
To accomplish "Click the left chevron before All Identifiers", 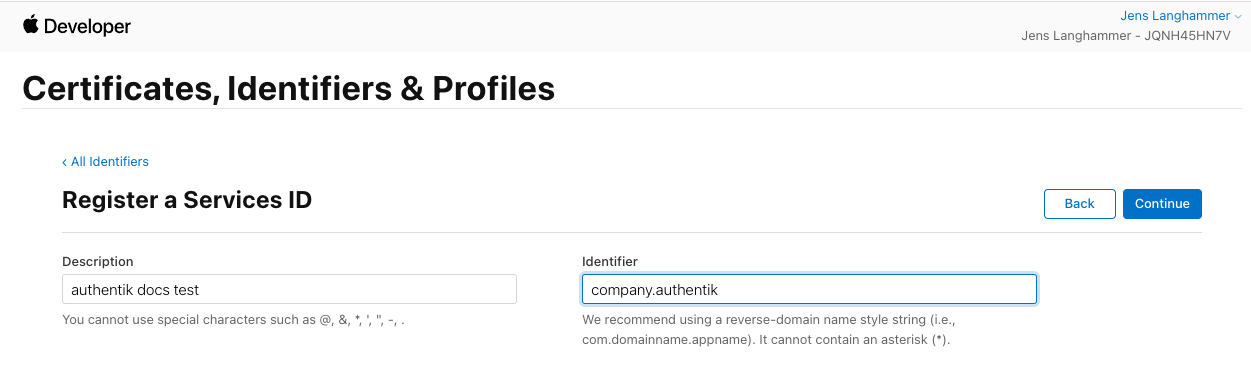I will pos(65,161).
